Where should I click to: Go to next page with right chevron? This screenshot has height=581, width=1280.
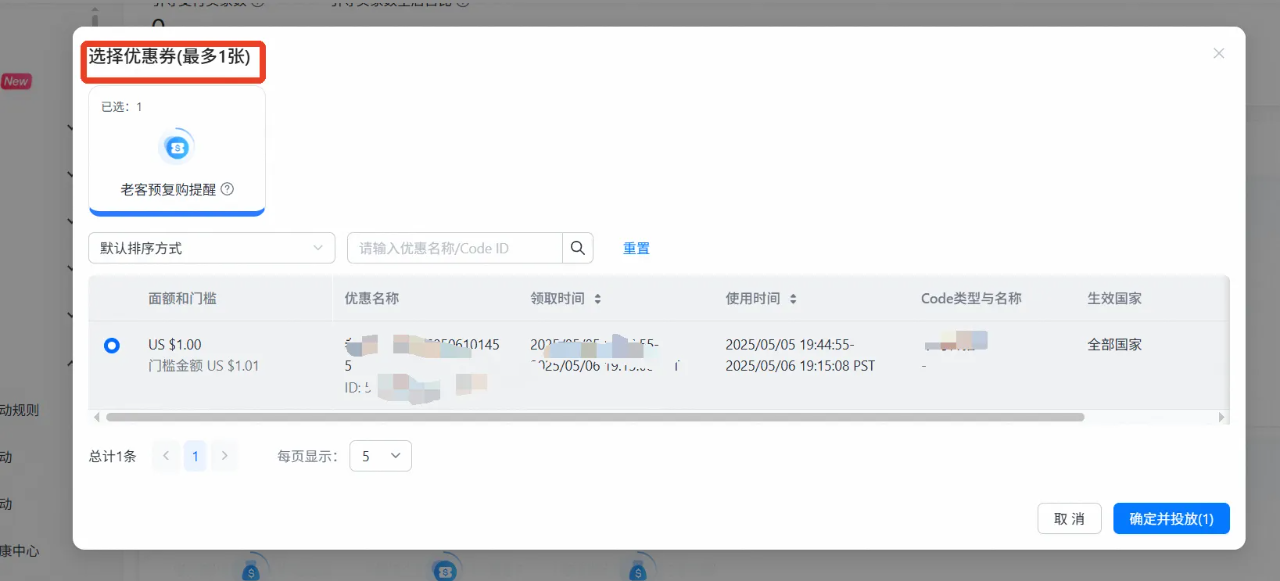point(225,456)
